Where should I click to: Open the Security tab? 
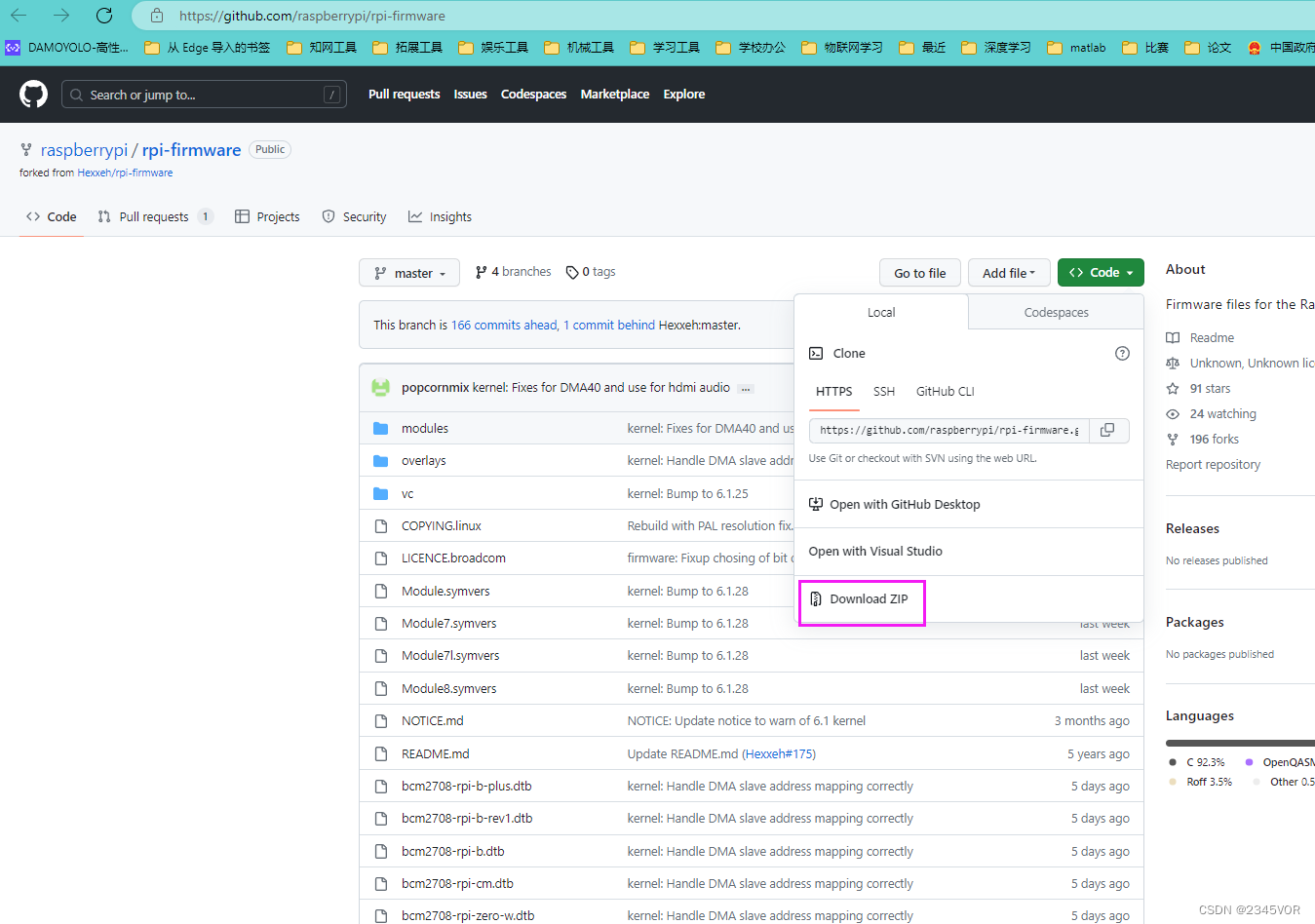(x=354, y=216)
